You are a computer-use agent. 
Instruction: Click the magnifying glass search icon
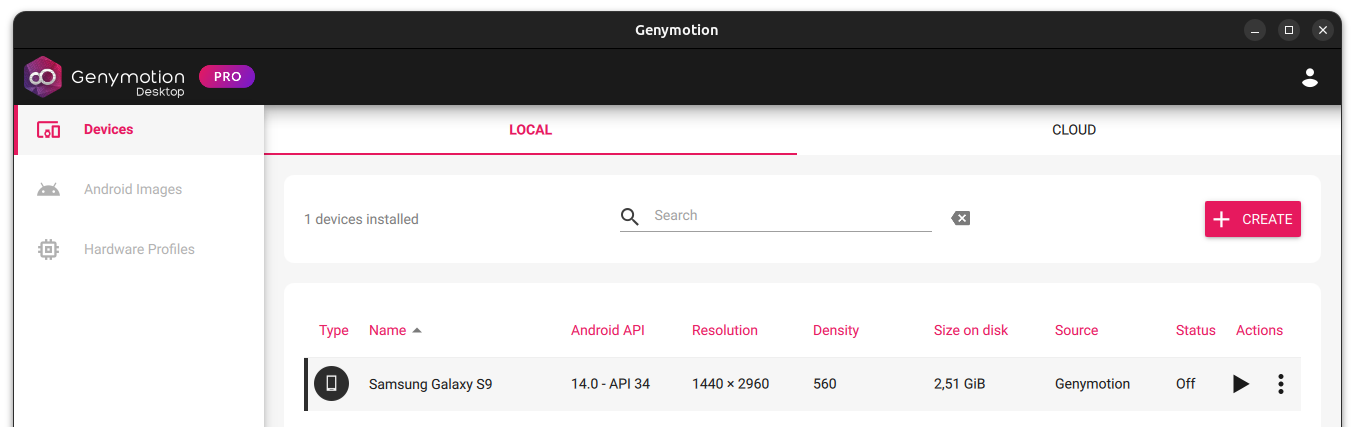pyautogui.click(x=629, y=217)
